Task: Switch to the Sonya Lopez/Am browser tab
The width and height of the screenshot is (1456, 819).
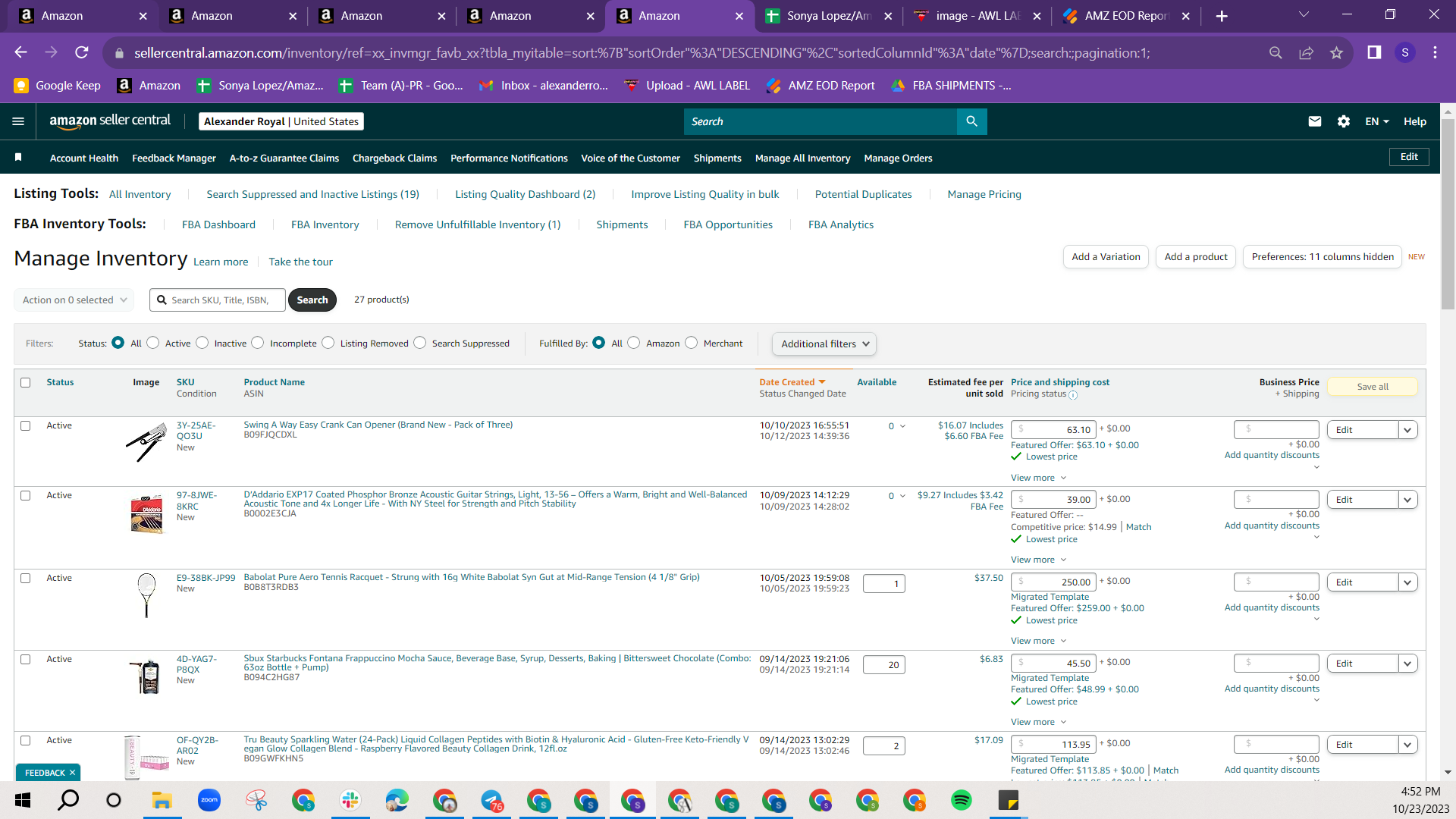Action: [828, 16]
